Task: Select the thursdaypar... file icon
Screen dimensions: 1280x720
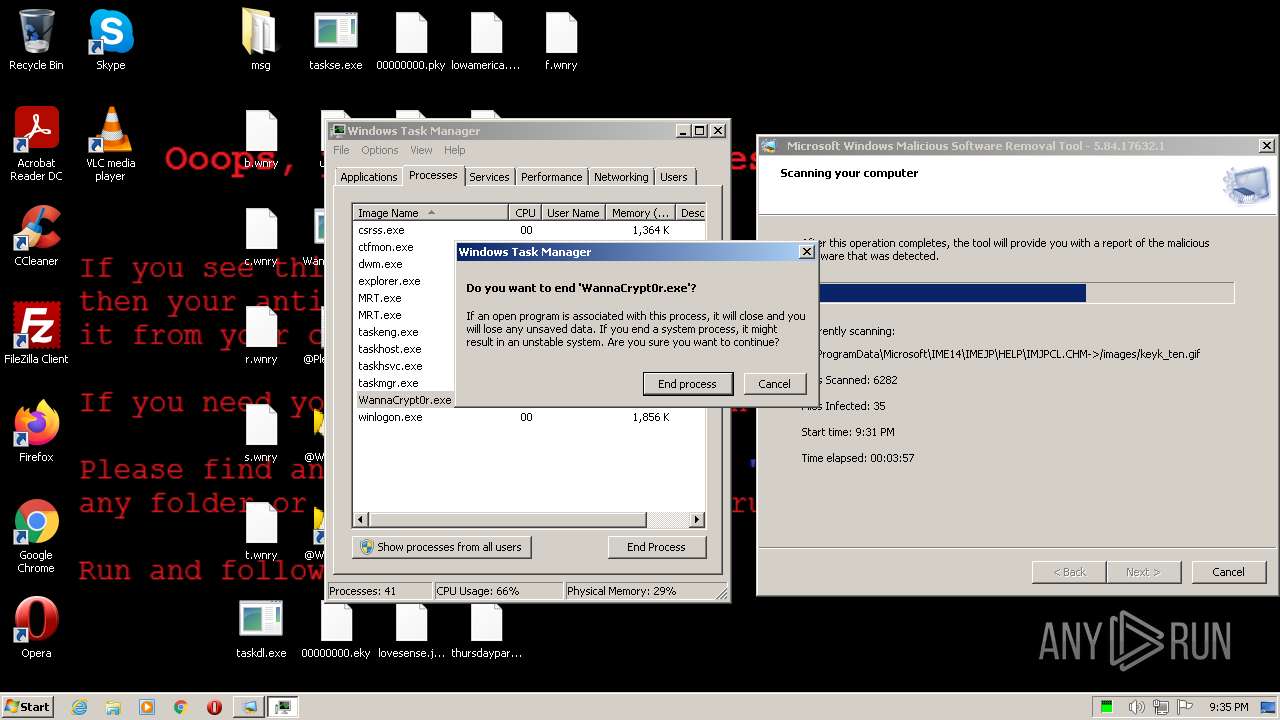Action: click(x=486, y=628)
